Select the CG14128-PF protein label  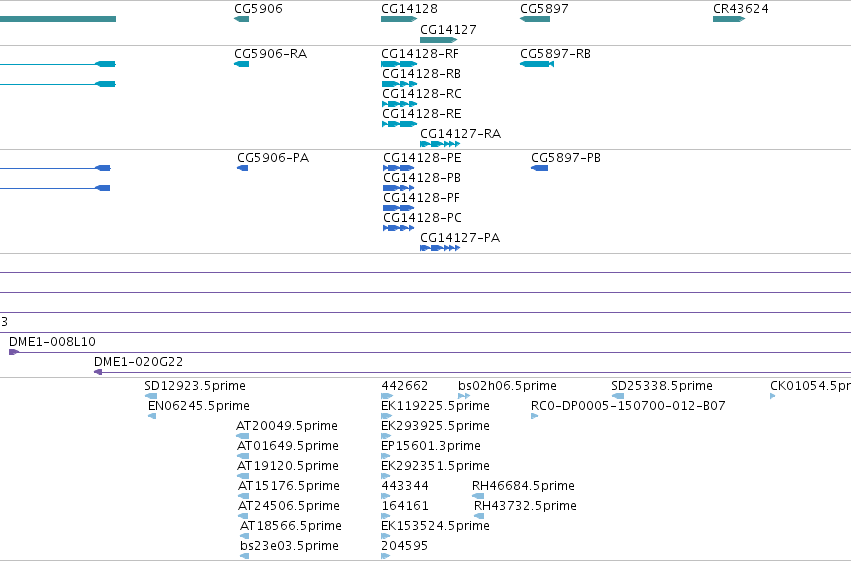click(421, 198)
